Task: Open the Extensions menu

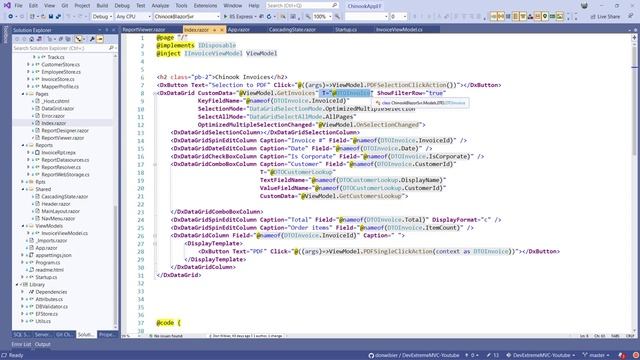Action: click(x=205, y=6)
